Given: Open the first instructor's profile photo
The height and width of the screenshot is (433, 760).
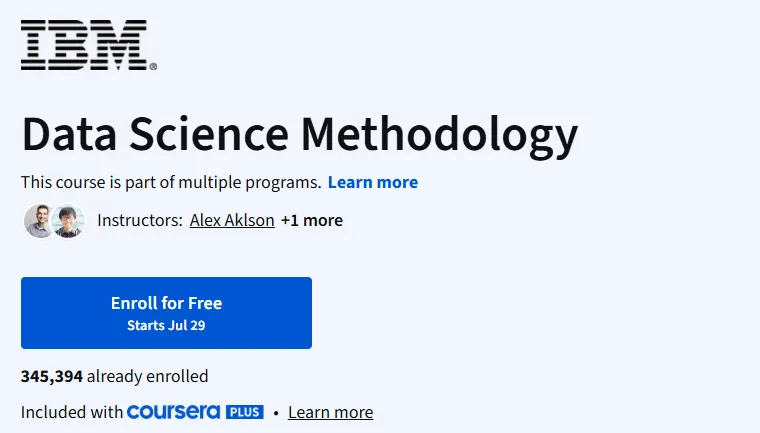Looking at the screenshot, I should coord(40,221).
